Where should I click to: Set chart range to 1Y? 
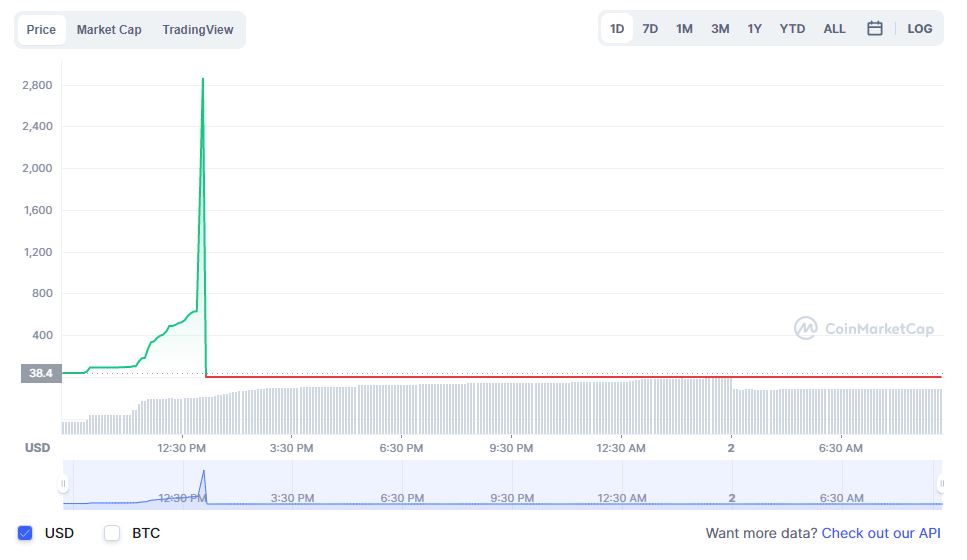click(754, 29)
